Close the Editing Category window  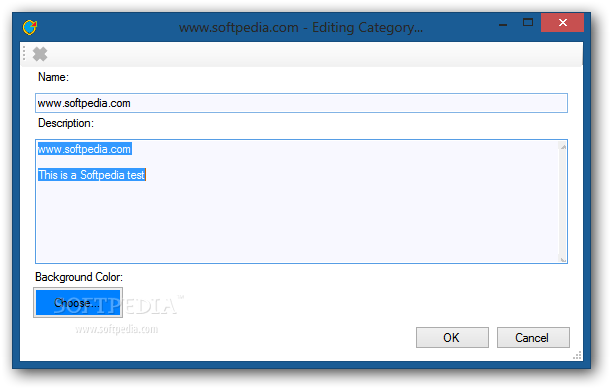[x=562, y=23]
